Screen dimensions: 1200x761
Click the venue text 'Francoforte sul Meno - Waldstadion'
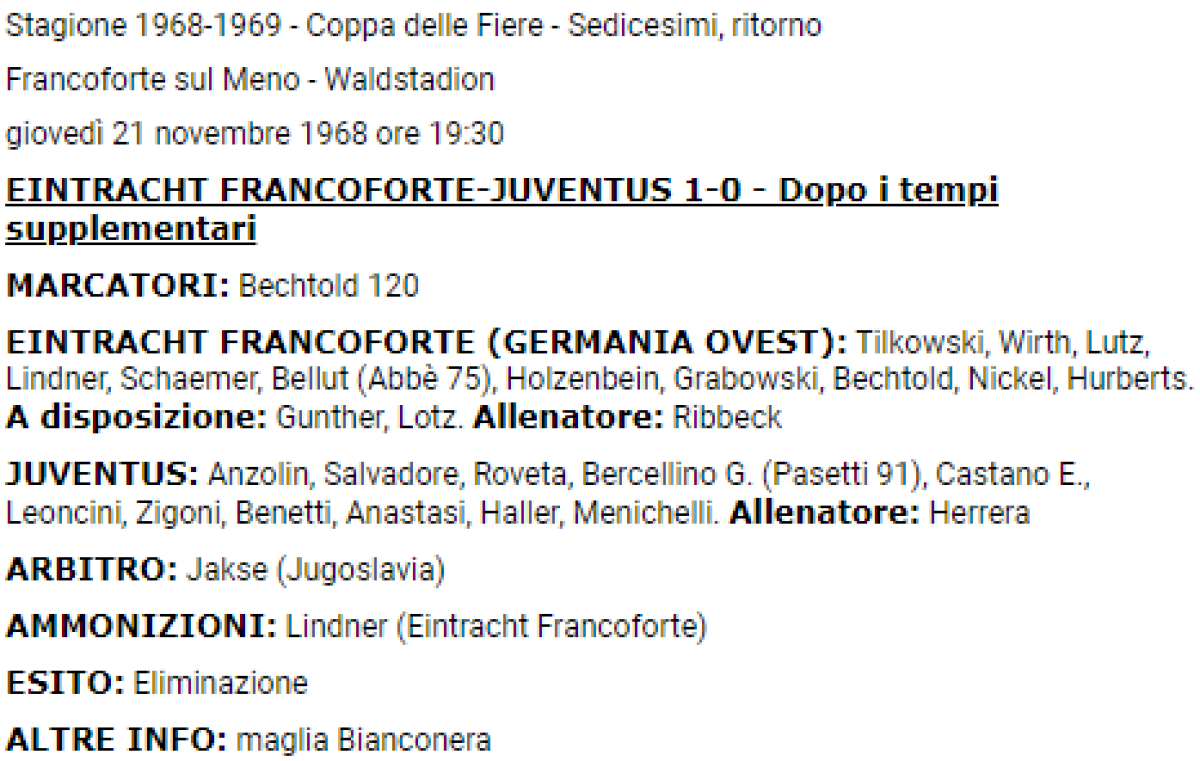pos(250,79)
